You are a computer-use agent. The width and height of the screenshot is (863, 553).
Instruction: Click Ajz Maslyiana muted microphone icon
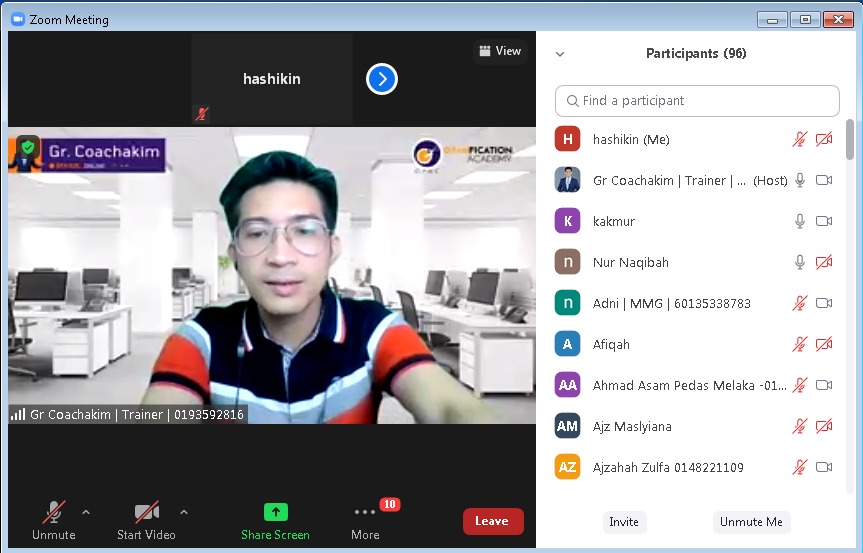click(800, 426)
